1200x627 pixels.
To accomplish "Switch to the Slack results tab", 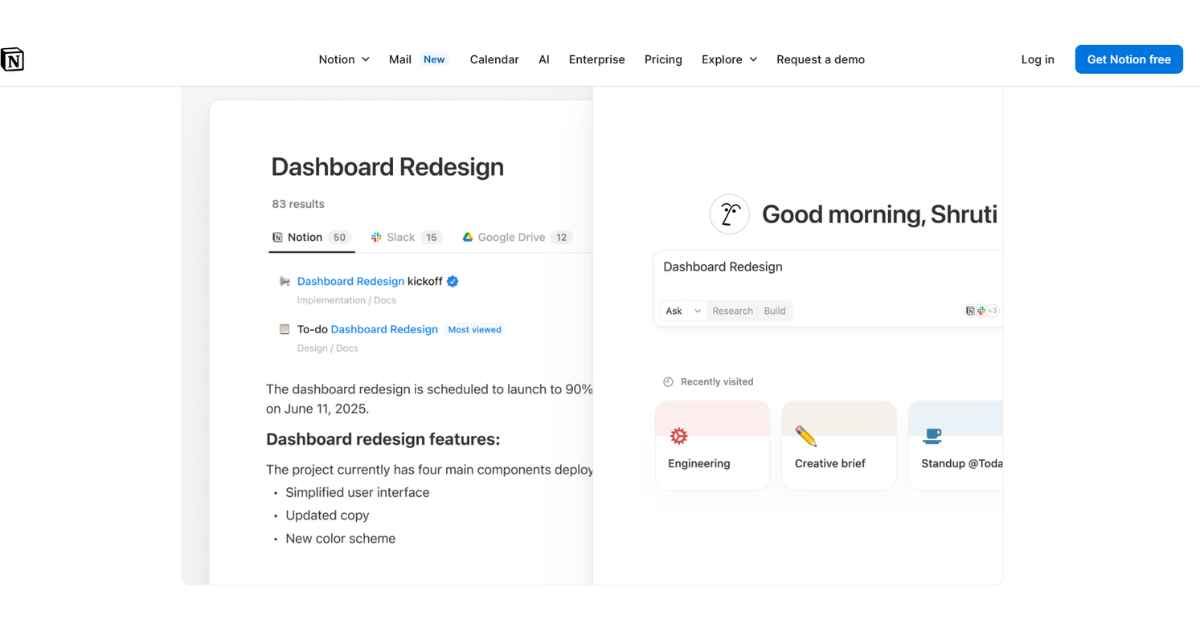I will click(406, 237).
